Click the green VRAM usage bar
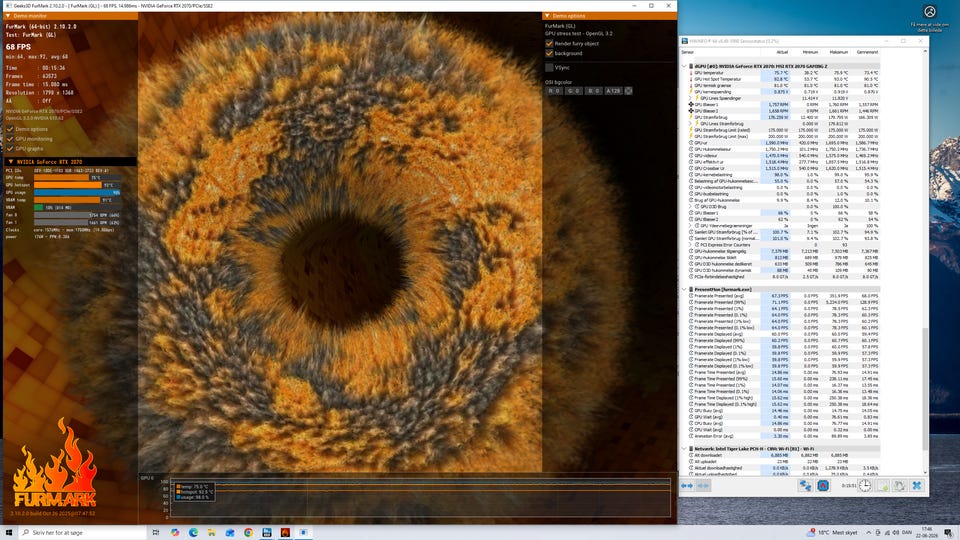Viewport: 960px width, 540px height. click(39, 208)
